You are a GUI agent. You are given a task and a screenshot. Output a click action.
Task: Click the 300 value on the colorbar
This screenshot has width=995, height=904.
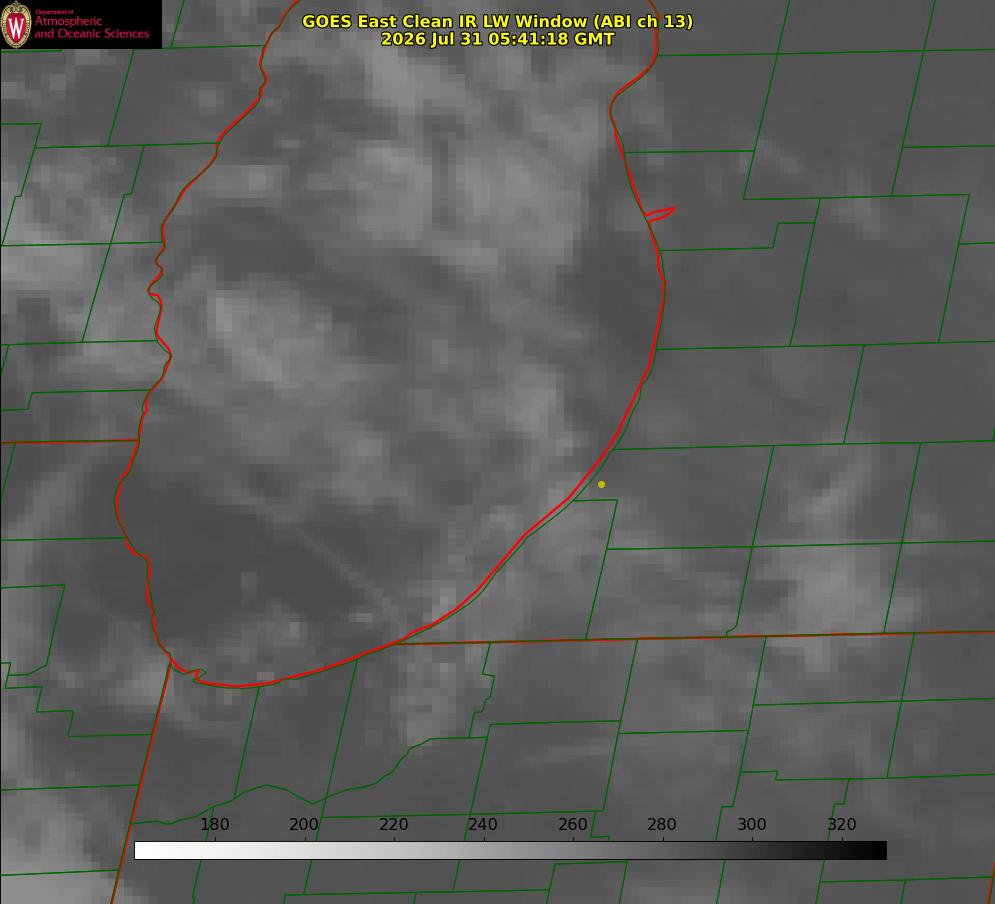pyautogui.click(x=752, y=824)
